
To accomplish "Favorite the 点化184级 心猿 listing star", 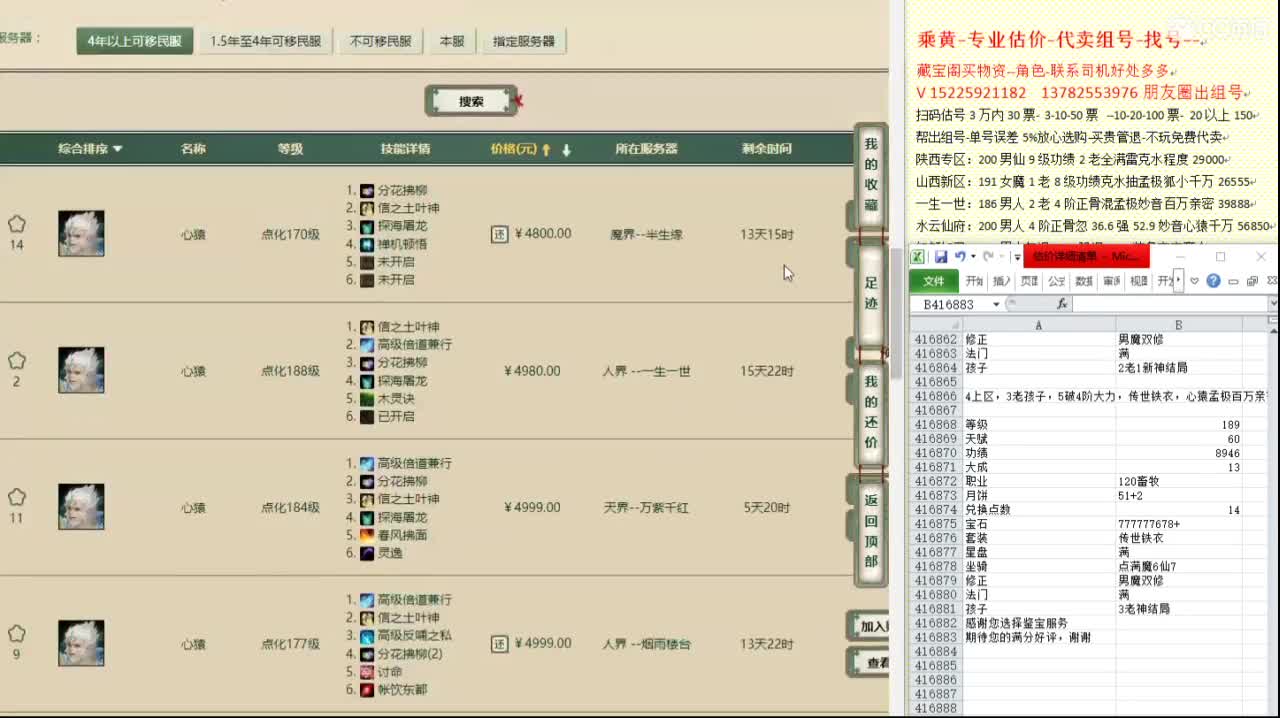I will 17,497.
